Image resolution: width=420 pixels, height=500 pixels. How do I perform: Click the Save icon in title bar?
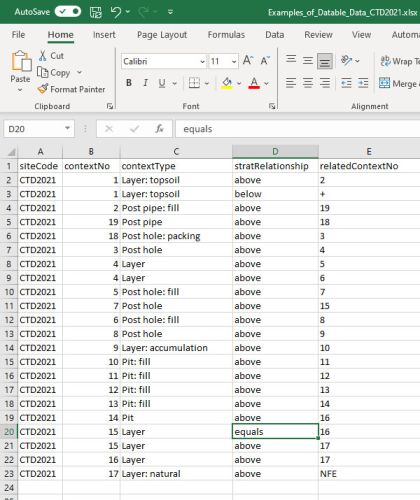[96, 12]
